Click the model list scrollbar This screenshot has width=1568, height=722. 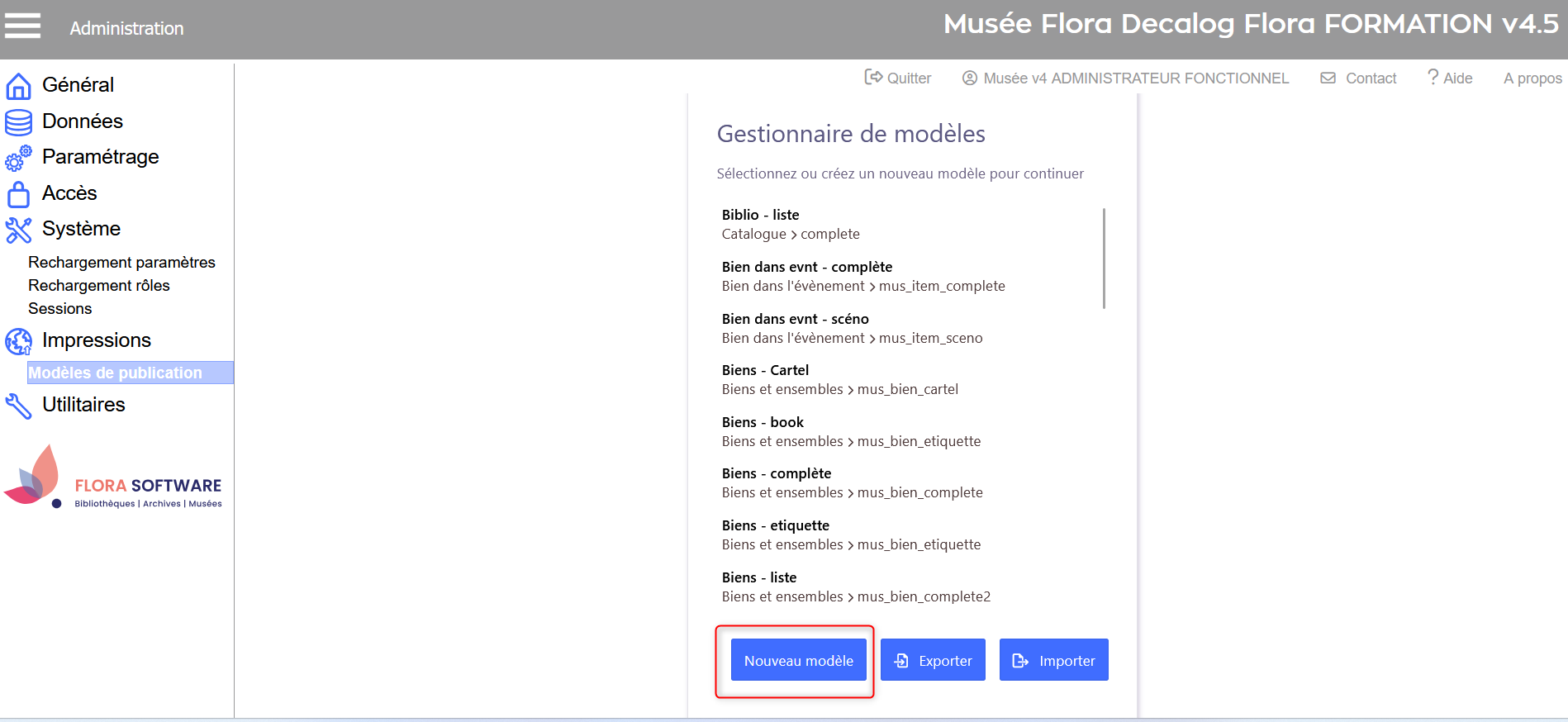1104,258
